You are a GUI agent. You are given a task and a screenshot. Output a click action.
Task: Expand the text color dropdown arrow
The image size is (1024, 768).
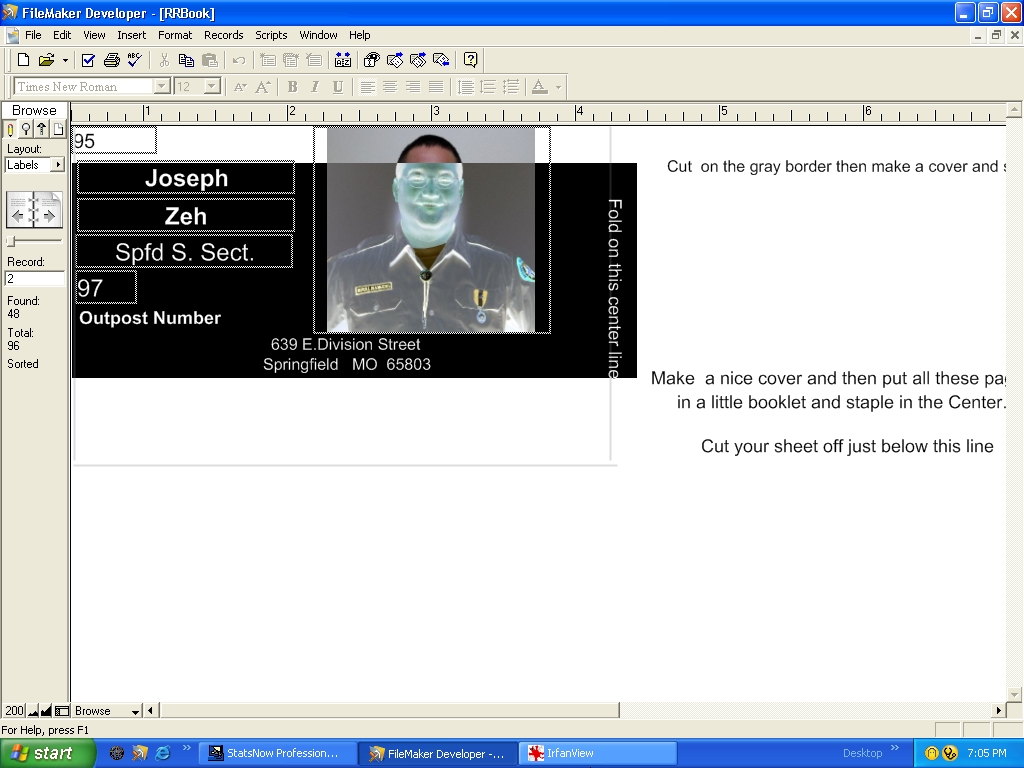[x=558, y=87]
